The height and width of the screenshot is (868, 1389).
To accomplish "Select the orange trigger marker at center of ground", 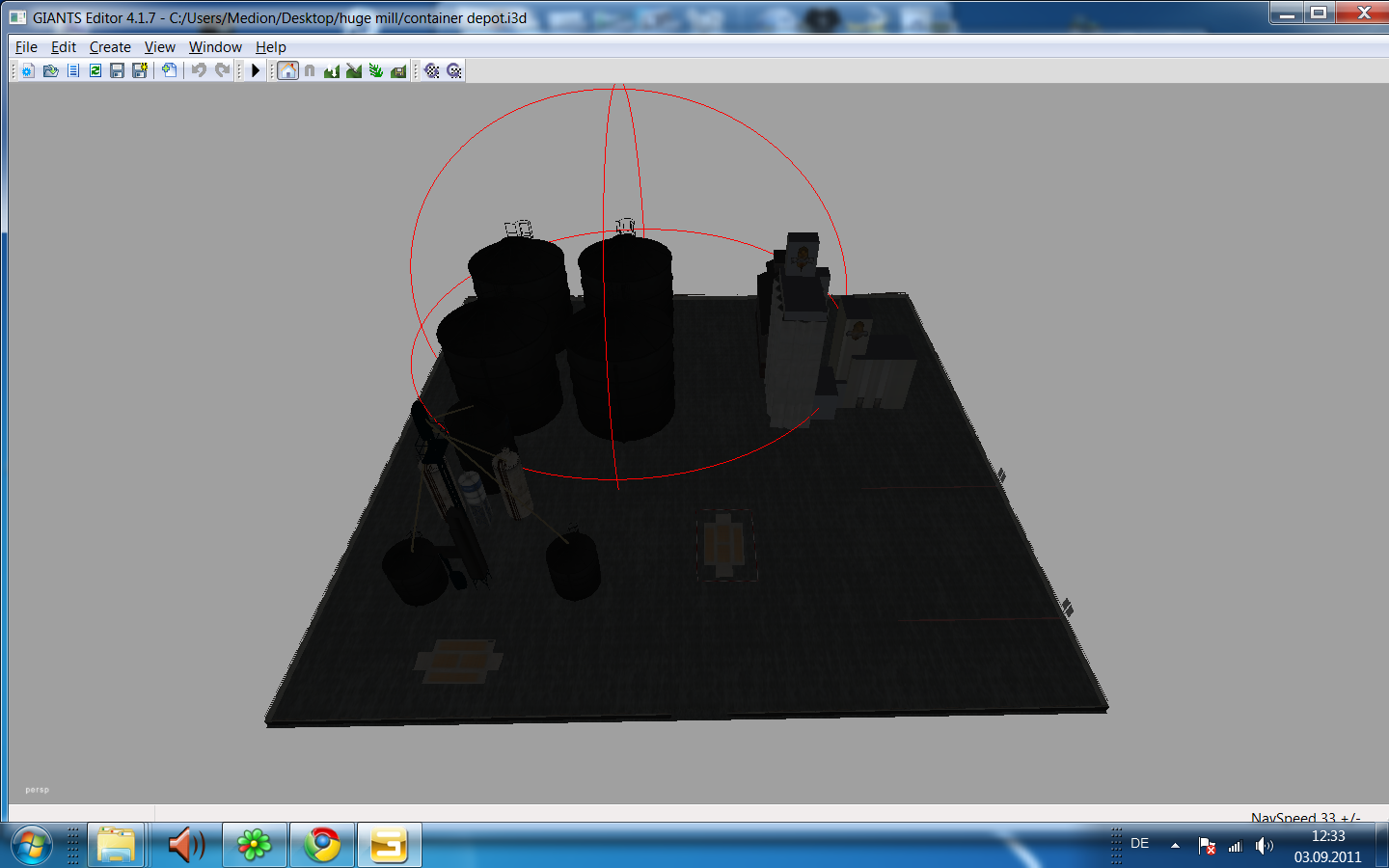I will (x=725, y=545).
